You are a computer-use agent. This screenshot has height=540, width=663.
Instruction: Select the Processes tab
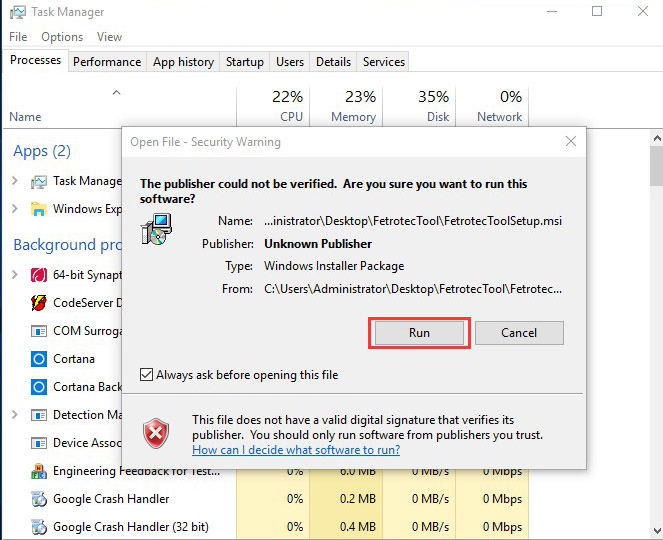(36, 60)
